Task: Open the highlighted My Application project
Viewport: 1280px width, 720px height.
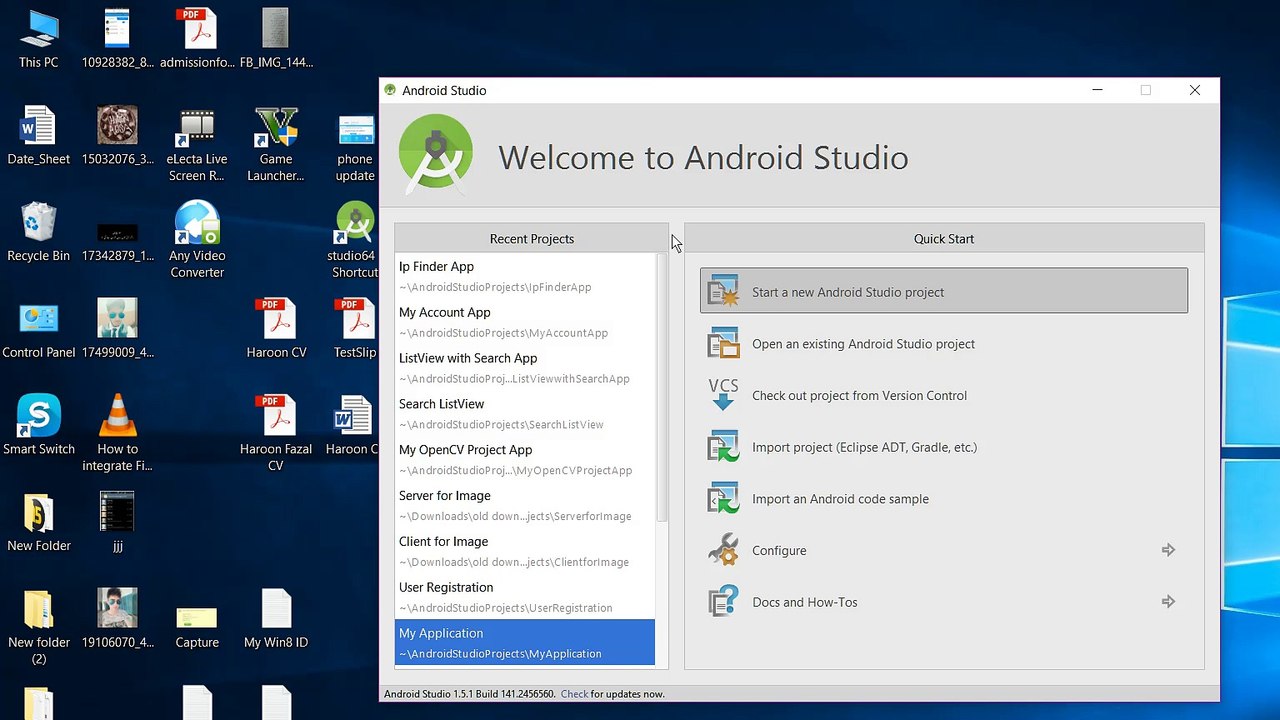Action: (x=525, y=643)
